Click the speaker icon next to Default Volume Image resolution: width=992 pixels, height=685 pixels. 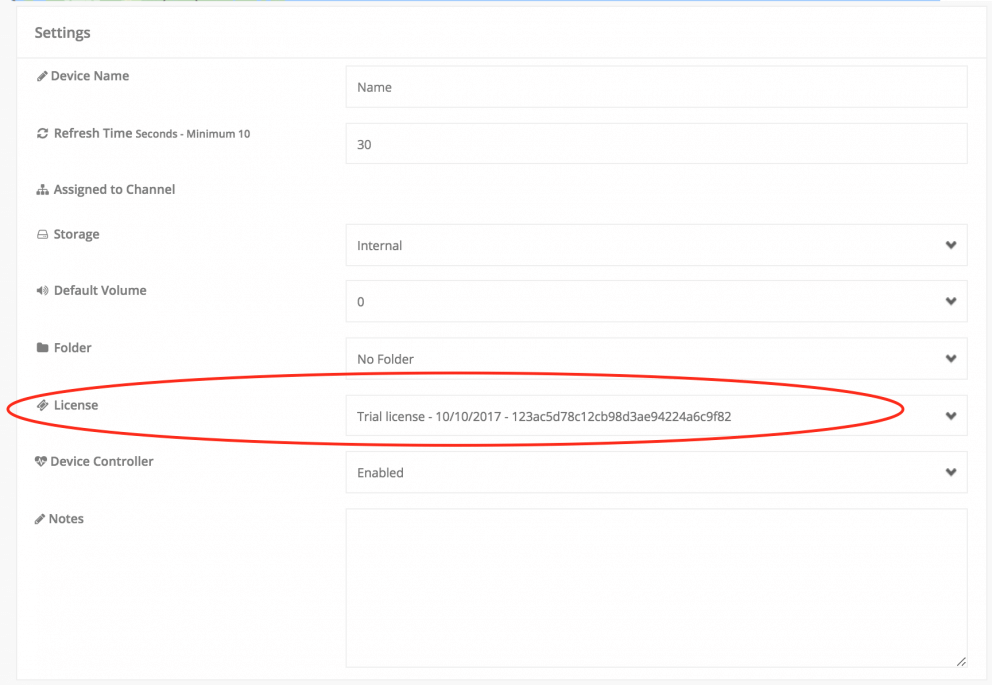(42, 291)
